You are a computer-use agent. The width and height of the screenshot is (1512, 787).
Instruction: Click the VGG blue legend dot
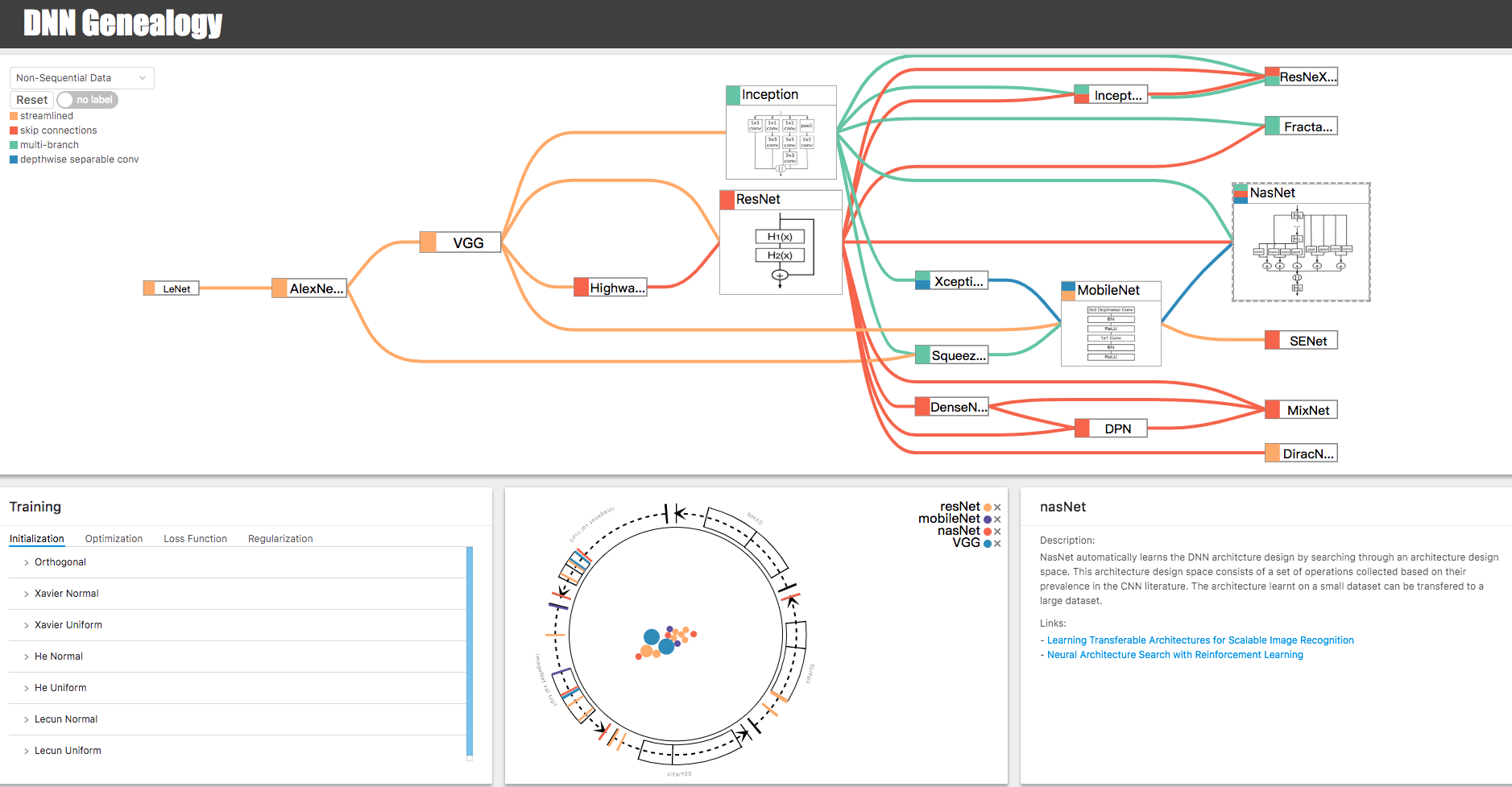coord(988,544)
